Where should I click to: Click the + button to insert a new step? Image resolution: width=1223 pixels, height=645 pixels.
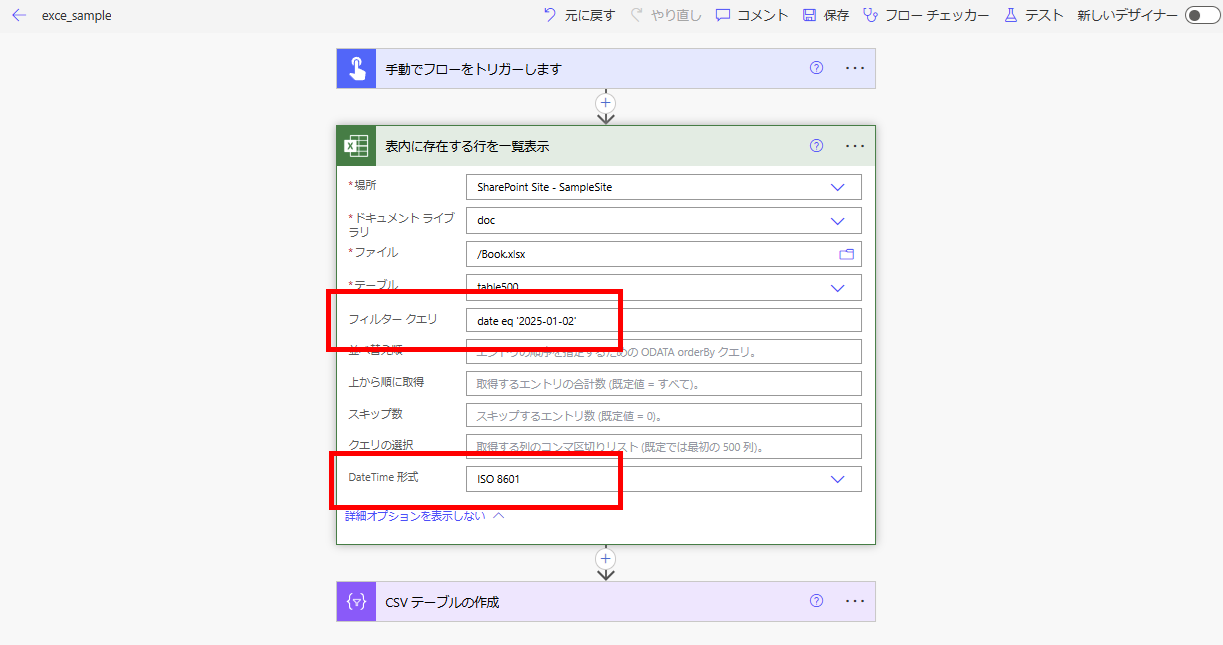click(606, 559)
